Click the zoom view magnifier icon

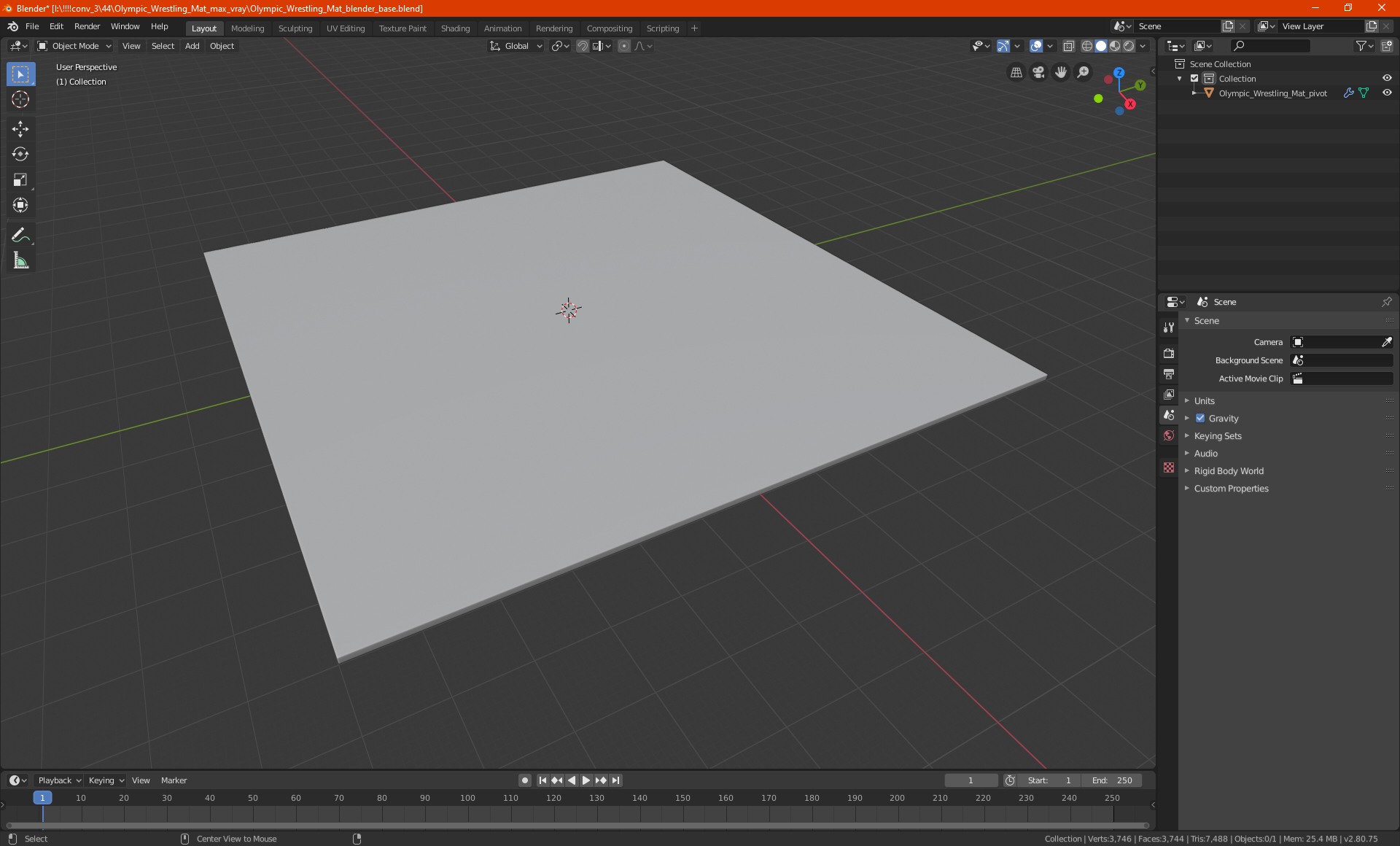click(x=1084, y=72)
